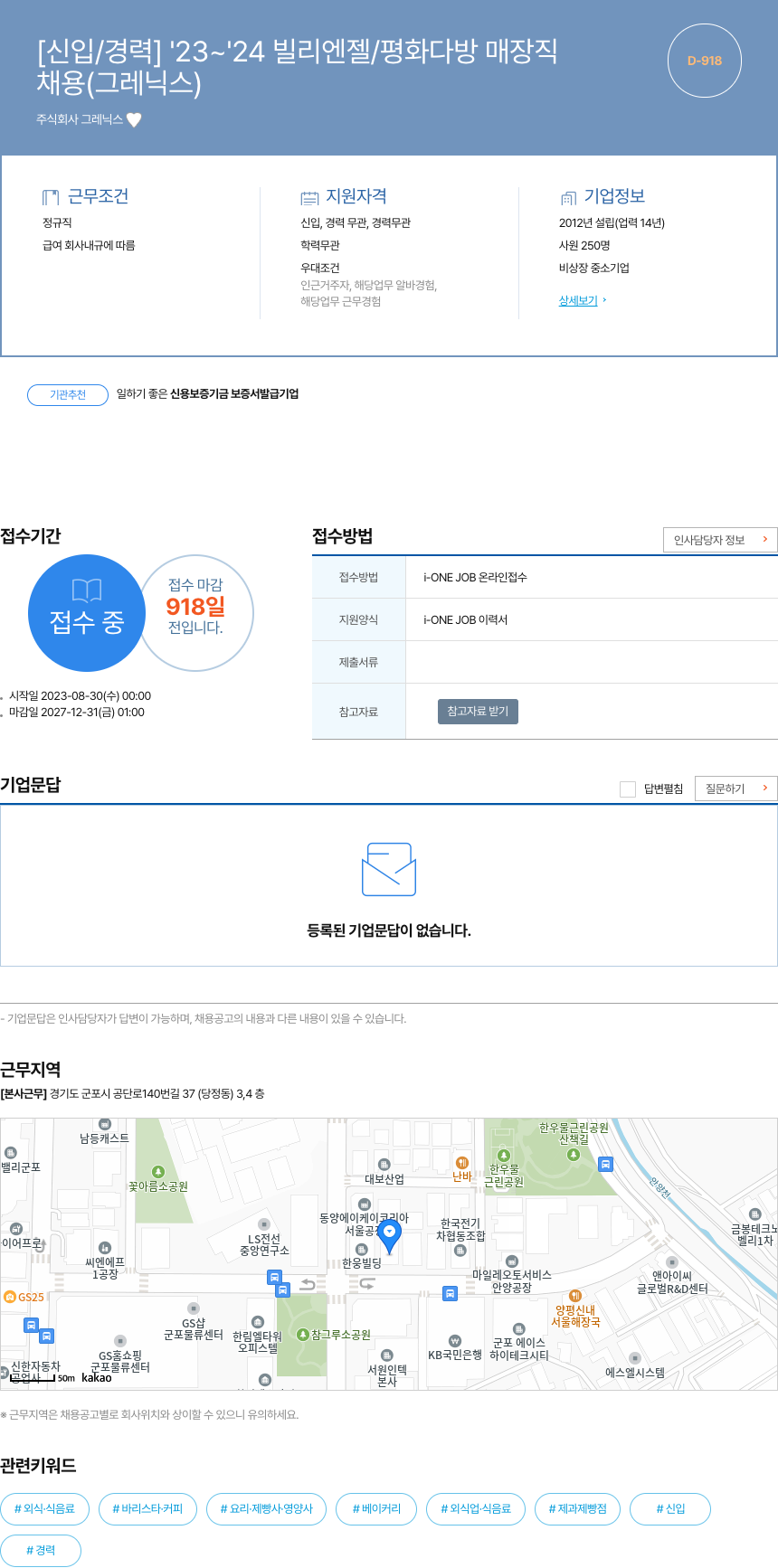The height and width of the screenshot is (1568, 778).
Task: Select the #요리·제빵사·영양사 keyword tag
Action: (267, 1508)
